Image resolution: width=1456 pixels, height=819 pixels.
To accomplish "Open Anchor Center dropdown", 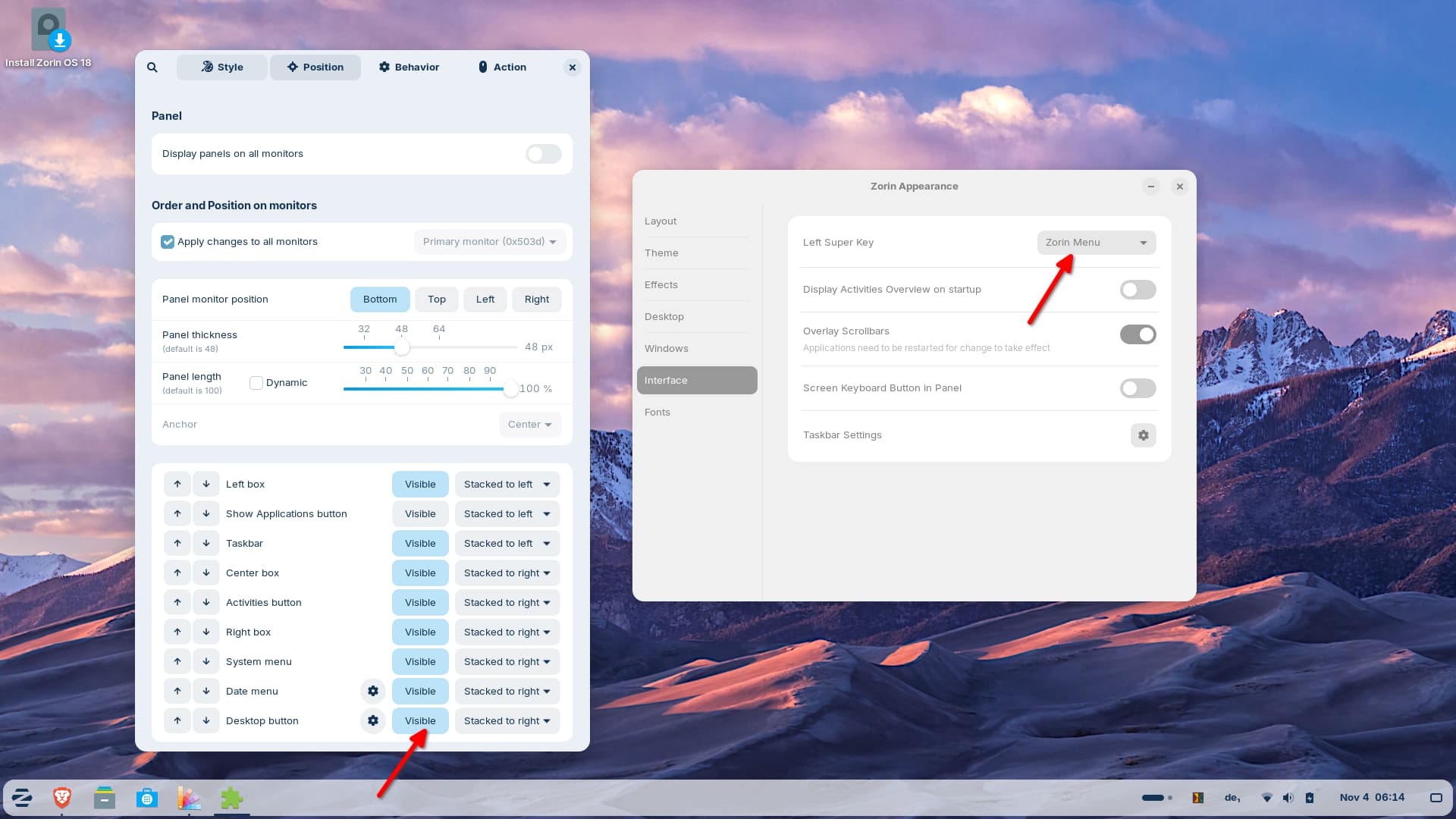I will coord(529,425).
